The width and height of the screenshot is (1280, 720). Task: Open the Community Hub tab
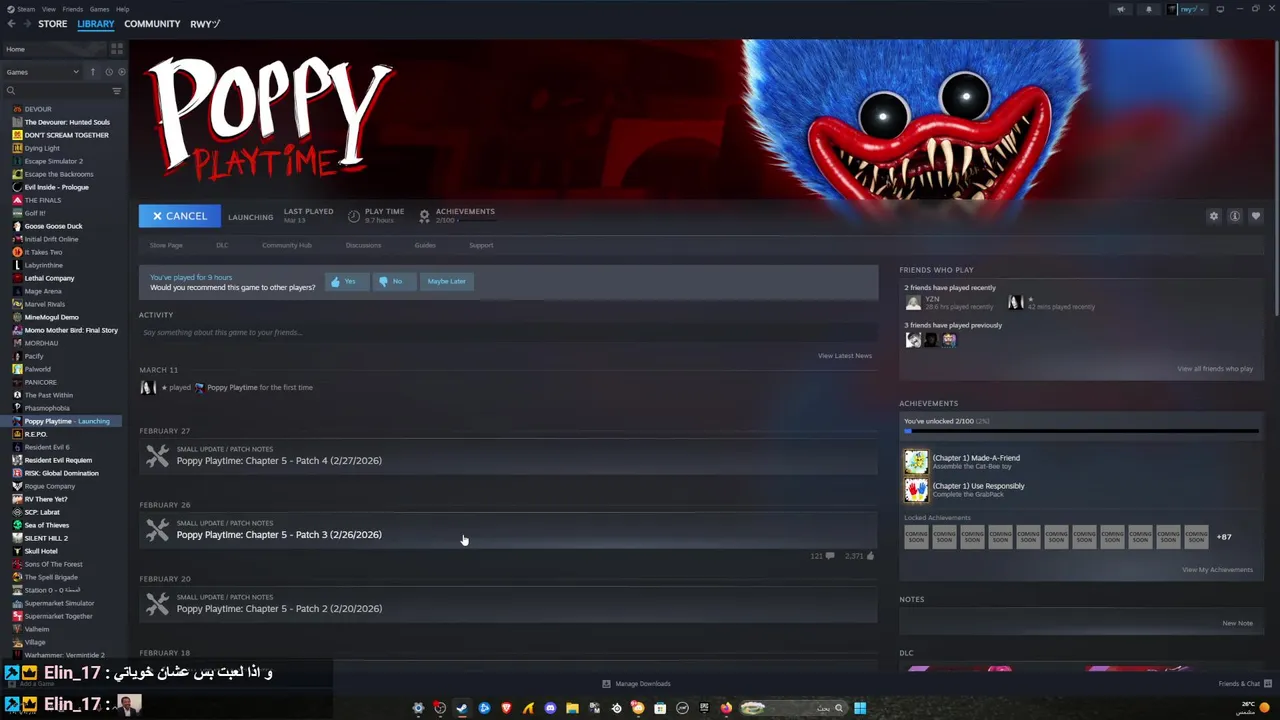[x=286, y=245]
